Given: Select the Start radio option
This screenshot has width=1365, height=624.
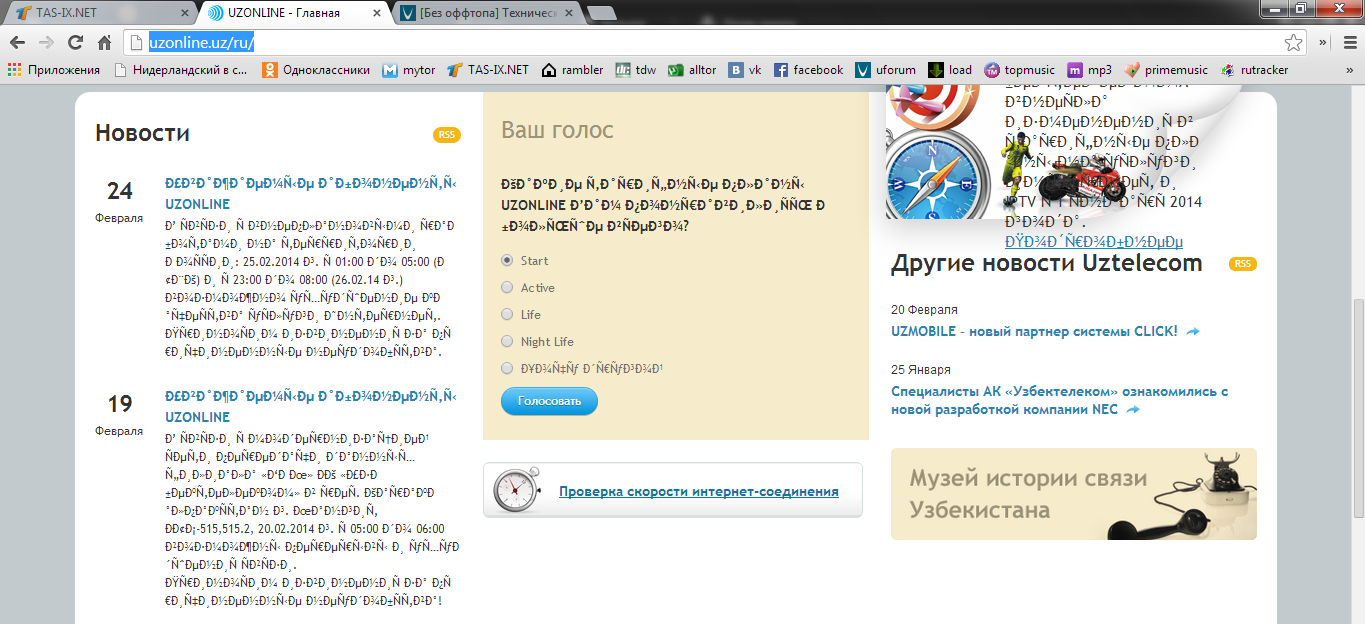Looking at the screenshot, I should pos(507,261).
